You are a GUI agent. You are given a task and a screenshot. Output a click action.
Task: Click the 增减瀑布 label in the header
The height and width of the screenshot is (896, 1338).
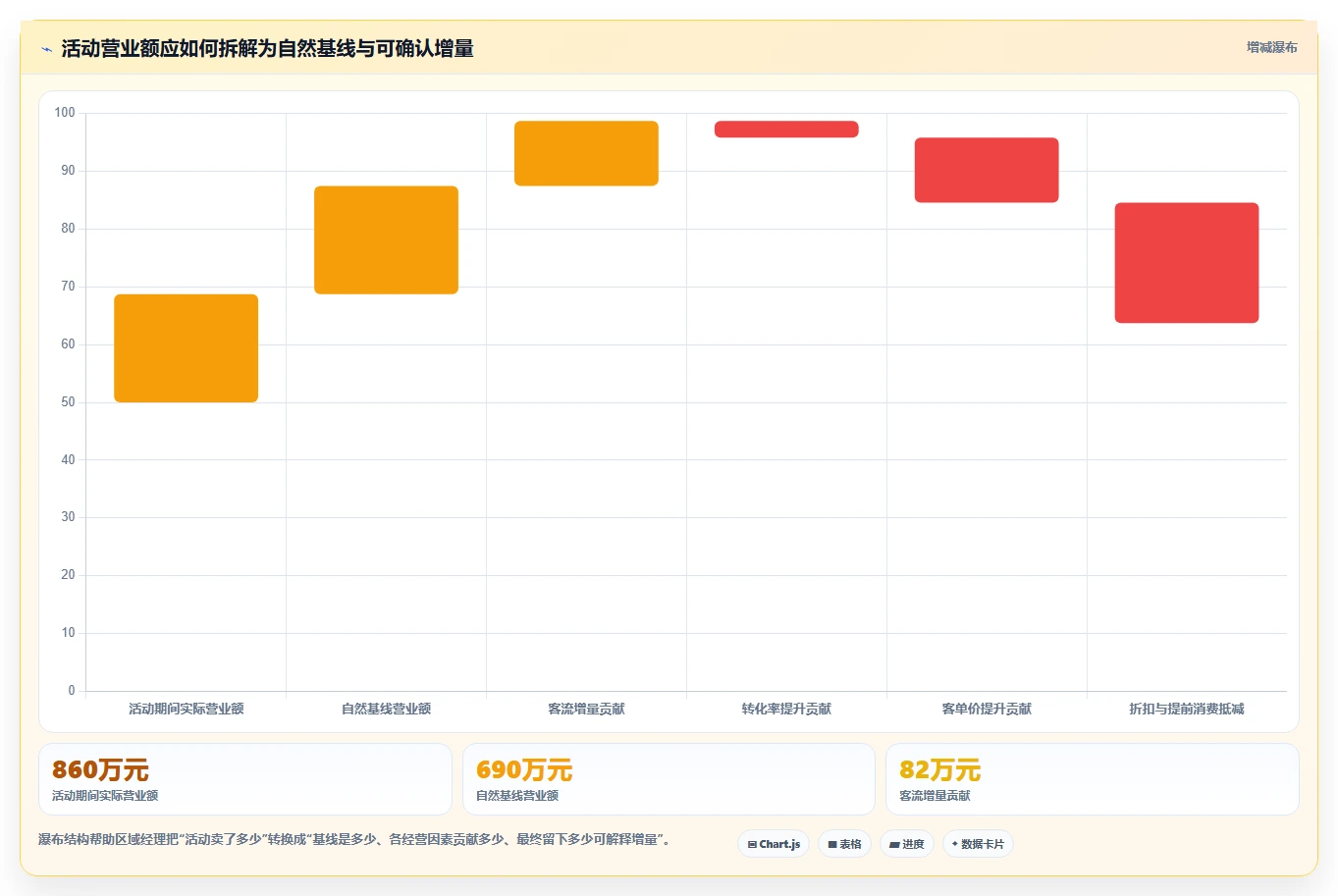(1271, 47)
